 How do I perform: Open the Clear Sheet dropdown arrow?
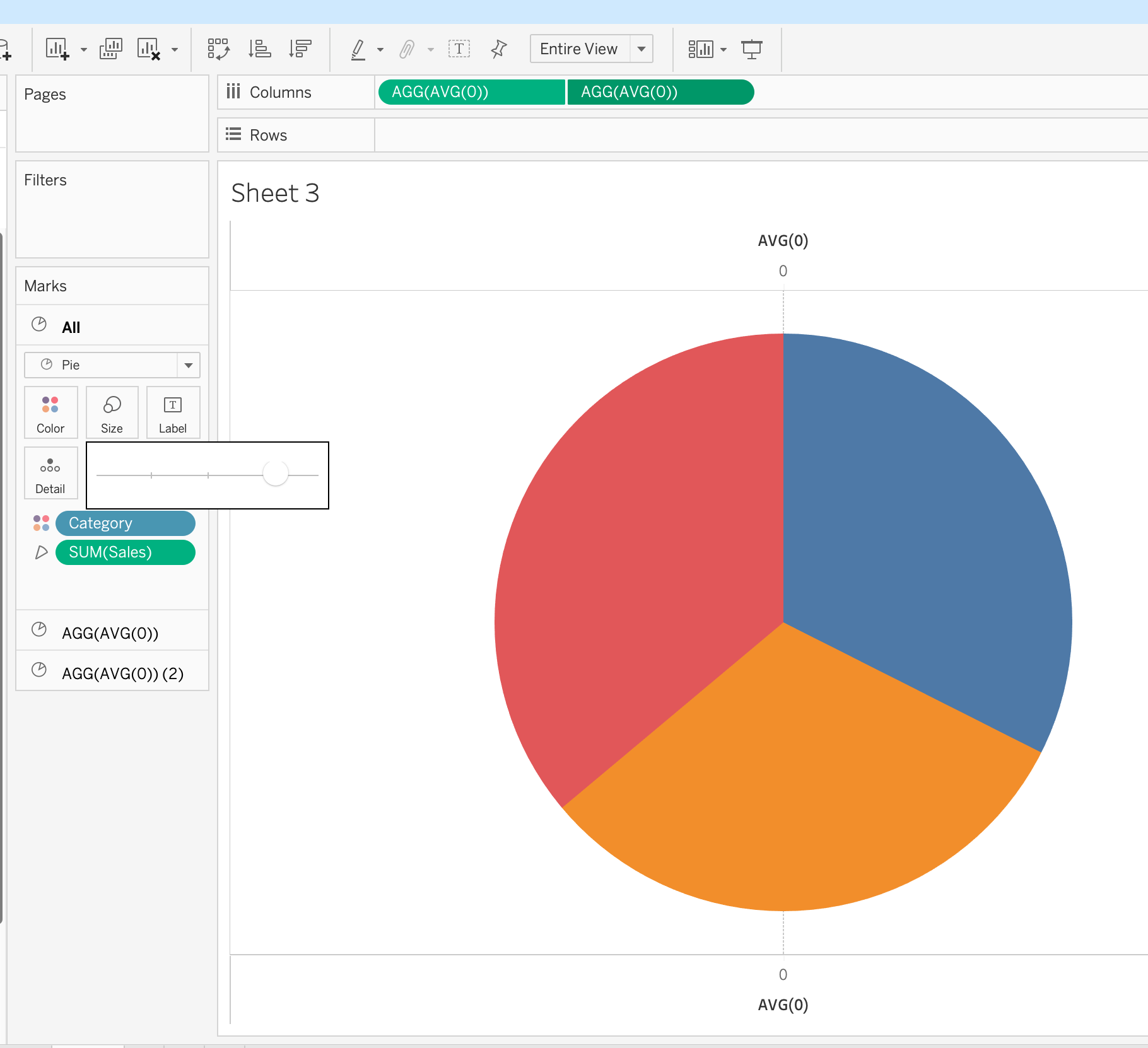tap(175, 49)
